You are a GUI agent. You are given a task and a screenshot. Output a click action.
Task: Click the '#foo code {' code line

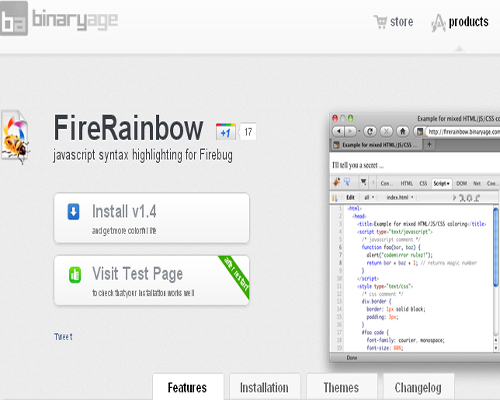pos(375,332)
